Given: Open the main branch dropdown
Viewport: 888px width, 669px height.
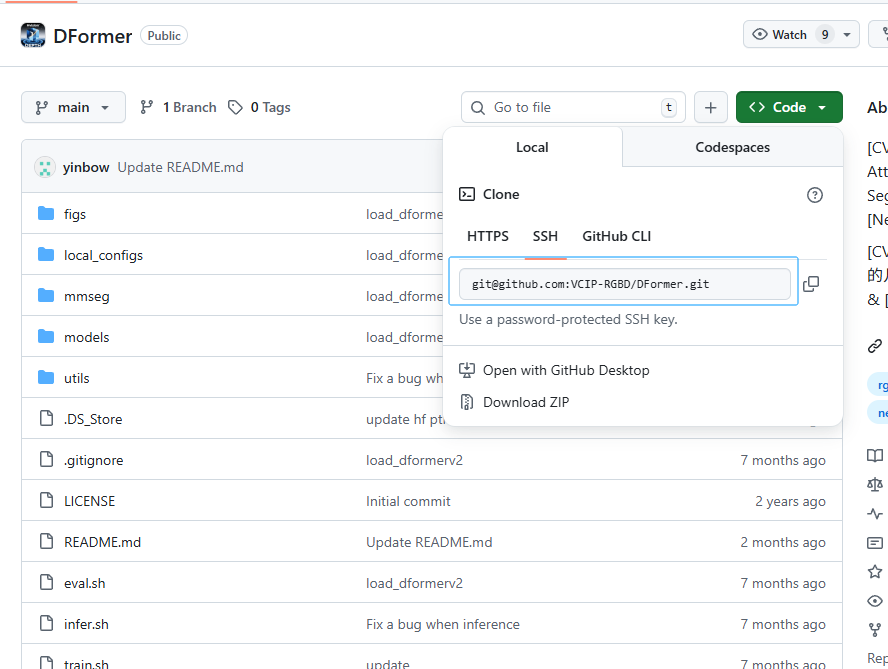Looking at the screenshot, I should click(73, 107).
